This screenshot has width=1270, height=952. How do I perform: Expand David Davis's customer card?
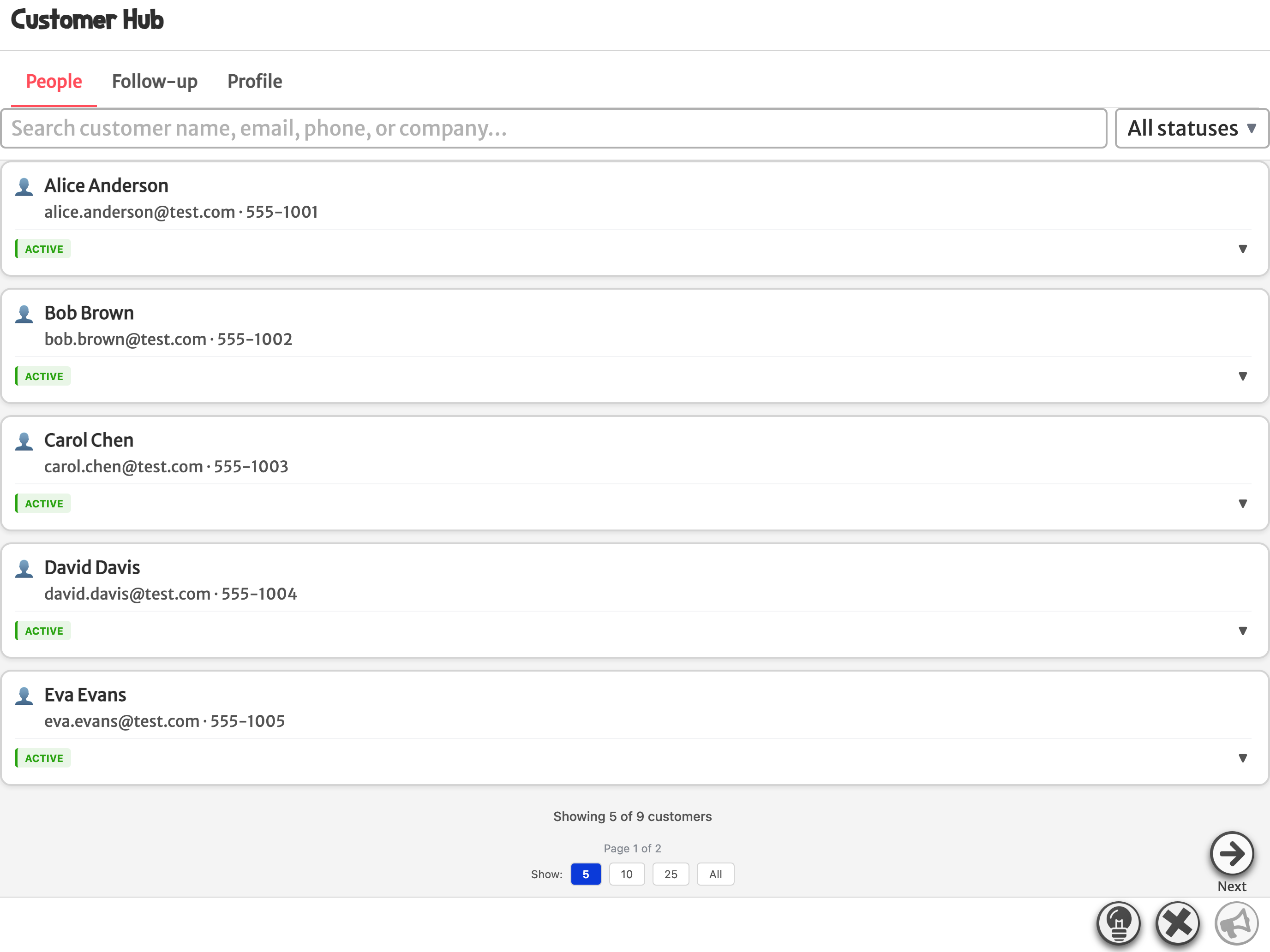coord(1242,631)
